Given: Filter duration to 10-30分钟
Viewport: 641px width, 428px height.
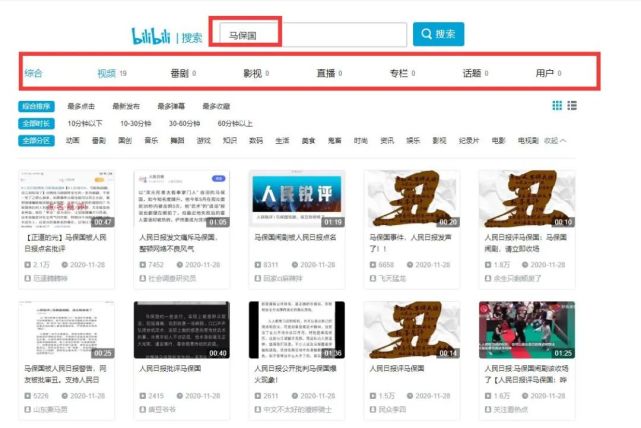Looking at the screenshot, I should click(136, 123).
